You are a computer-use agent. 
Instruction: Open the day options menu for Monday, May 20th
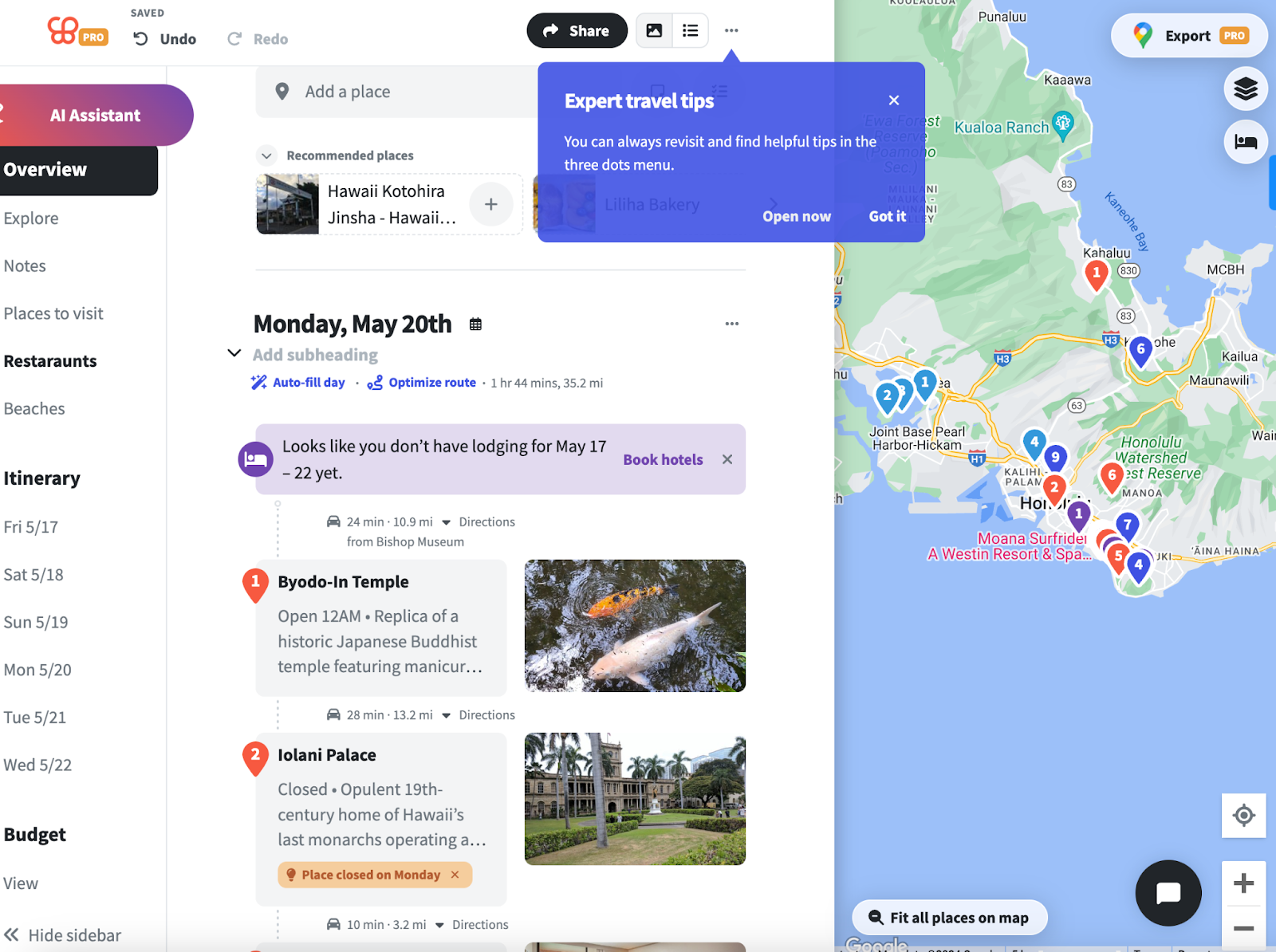[x=731, y=323]
